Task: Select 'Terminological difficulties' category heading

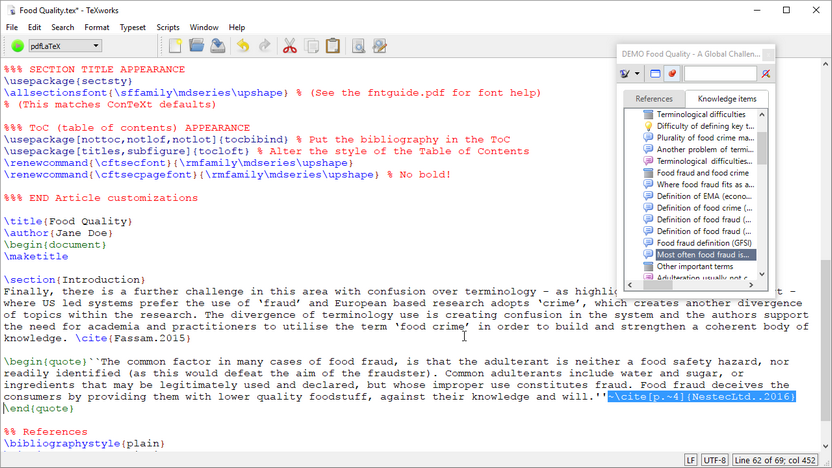Action: [x=701, y=114]
